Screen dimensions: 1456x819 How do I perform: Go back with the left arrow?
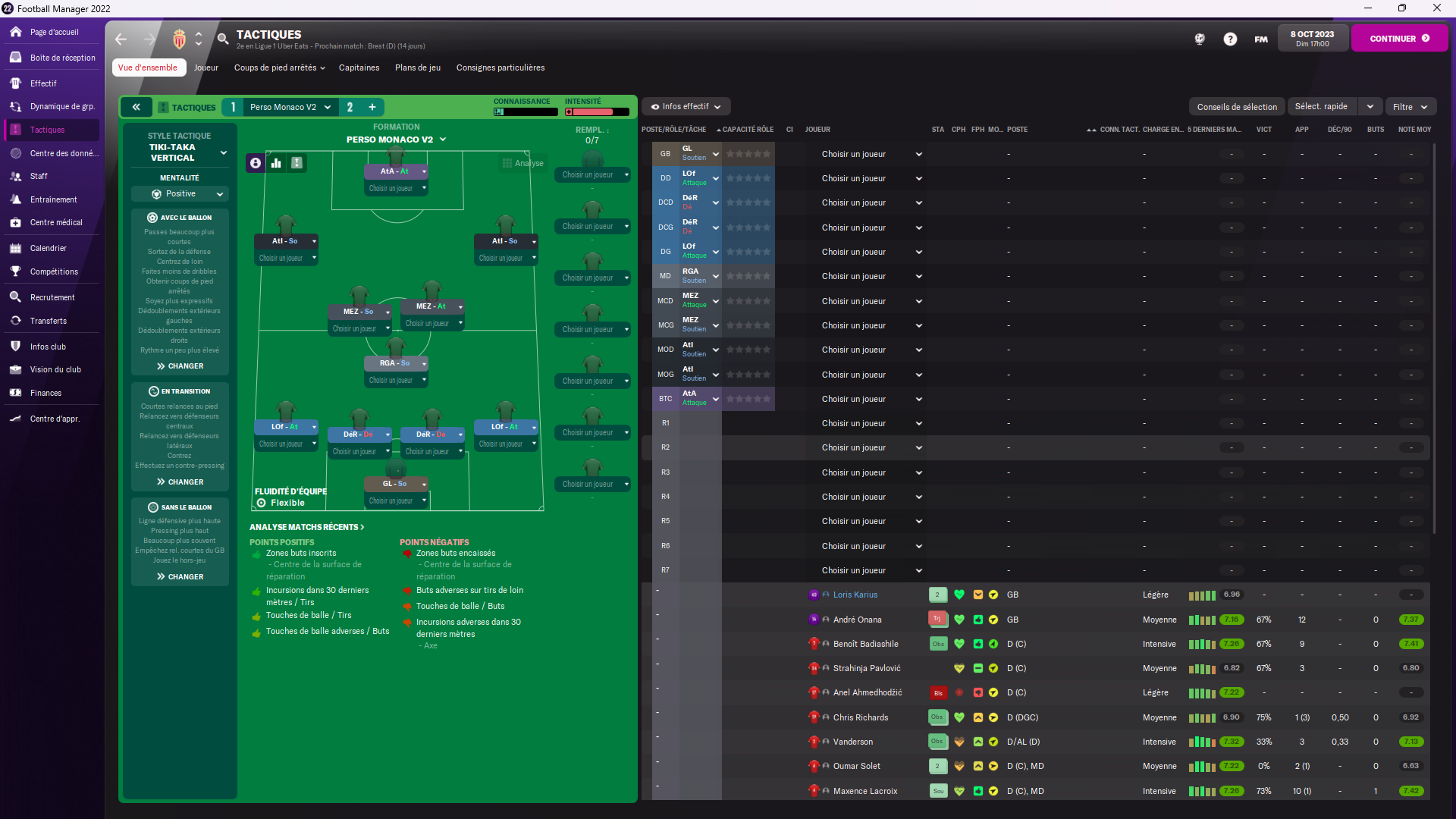(x=121, y=39)
